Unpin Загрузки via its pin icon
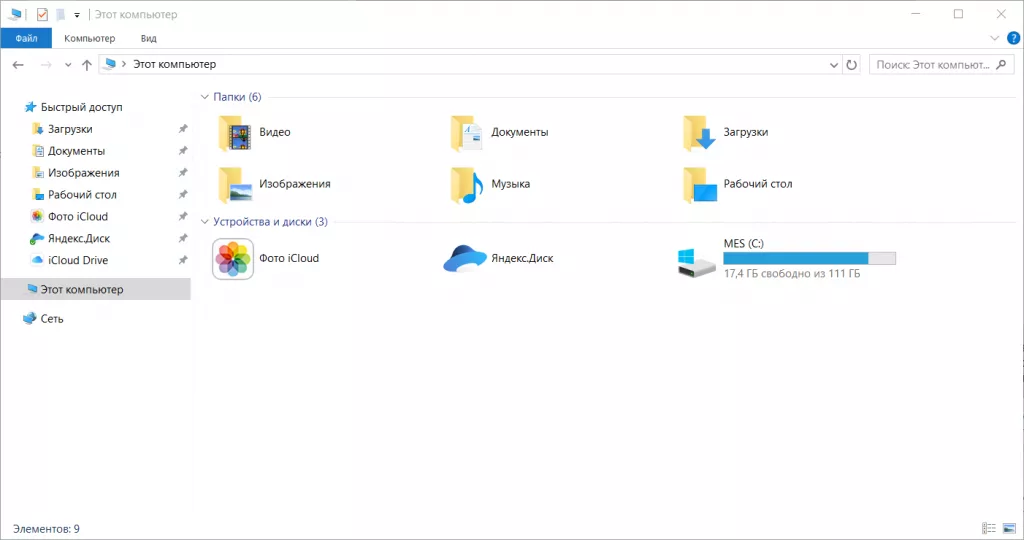Image resolution: width=1024 pixels, height=540 pixels. (x=183, y=129)
